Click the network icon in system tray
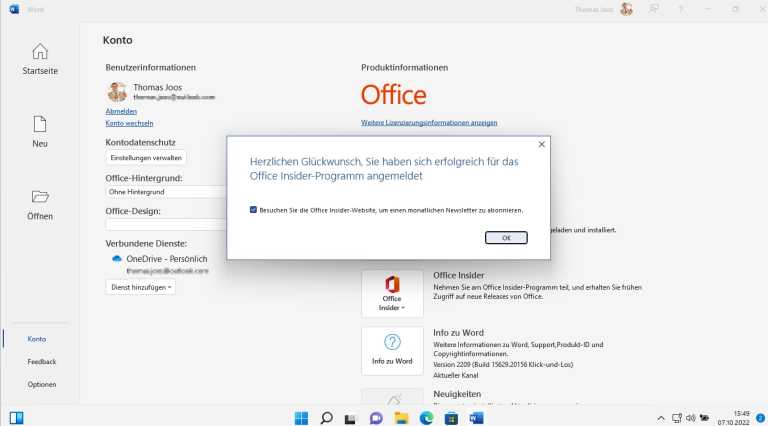 [677, 418]
